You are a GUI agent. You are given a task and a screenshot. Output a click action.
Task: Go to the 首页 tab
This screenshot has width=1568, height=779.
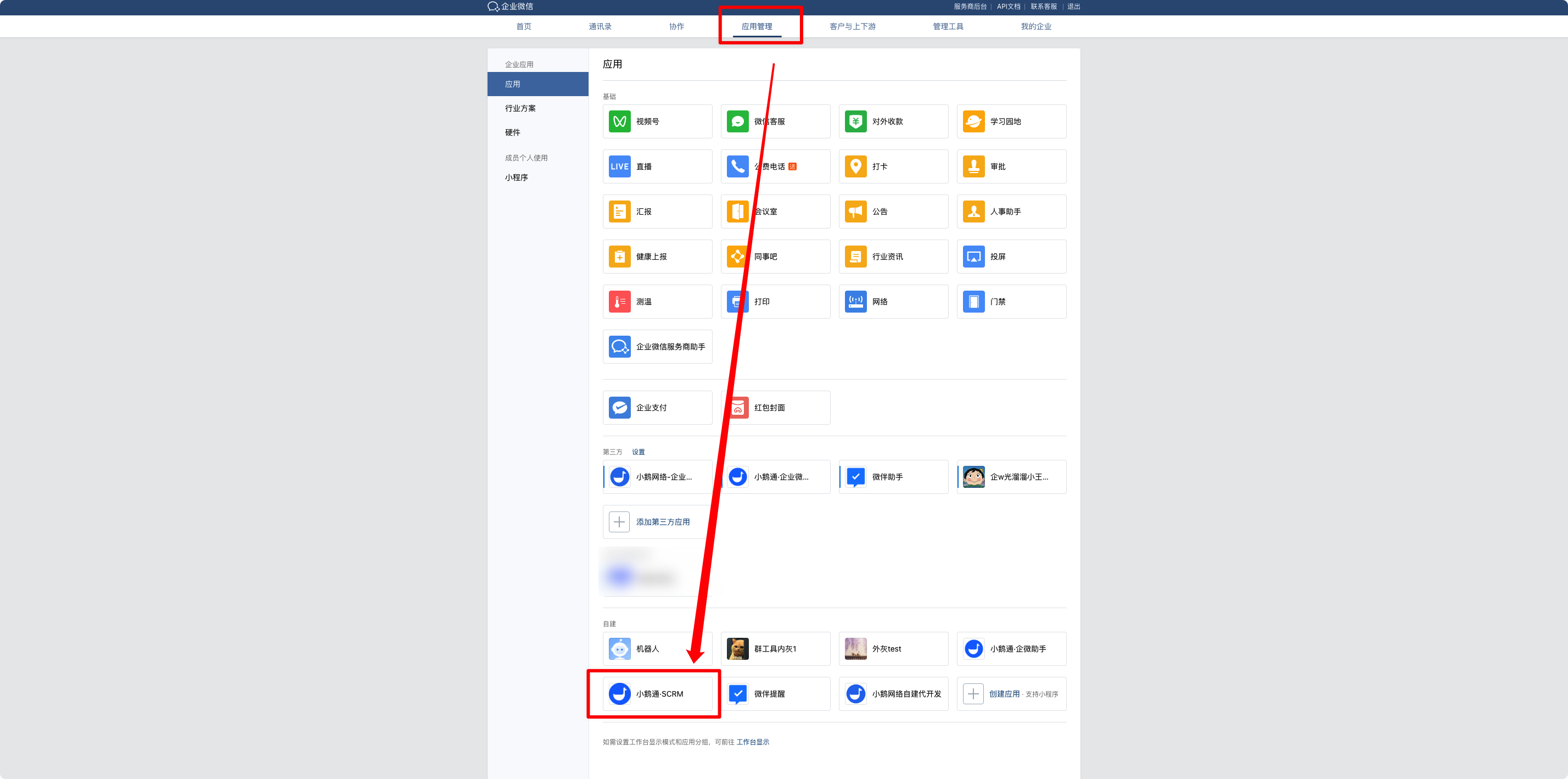pyautogui.click(x=523, y=26)
